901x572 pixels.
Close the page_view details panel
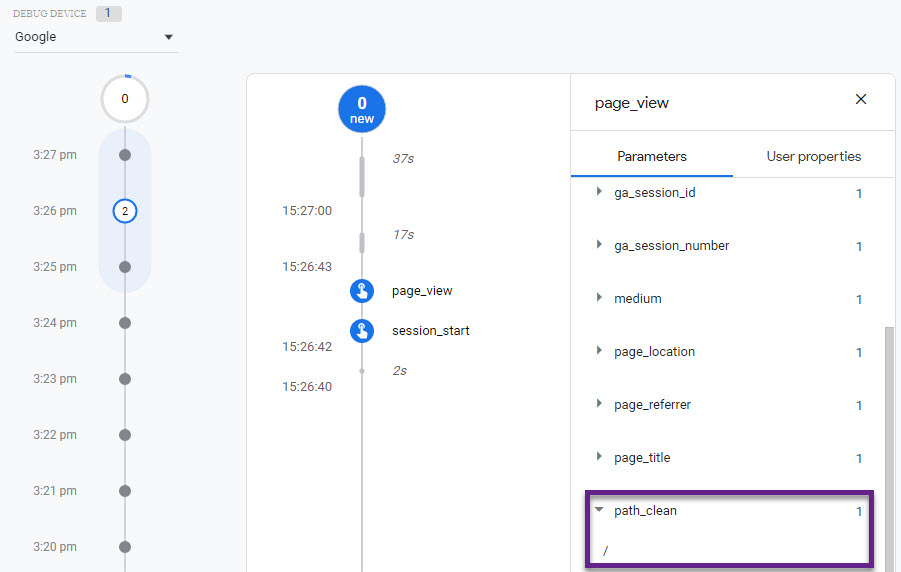[x=860, y=99]
